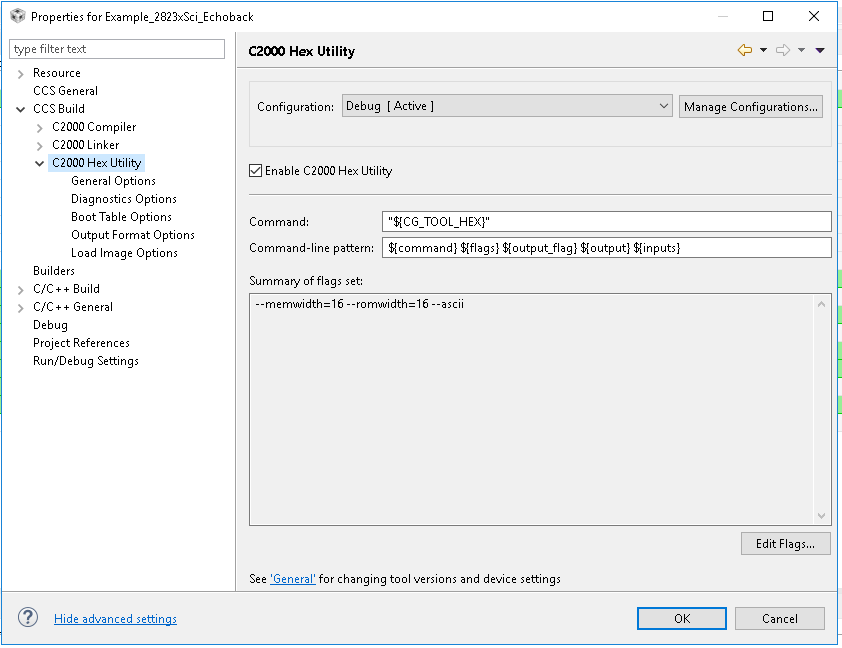Viewport: 842px width, 648px height.
Task: Expand the C/C++ Build node
Action: pyautogui.click(x=20, y=290)
